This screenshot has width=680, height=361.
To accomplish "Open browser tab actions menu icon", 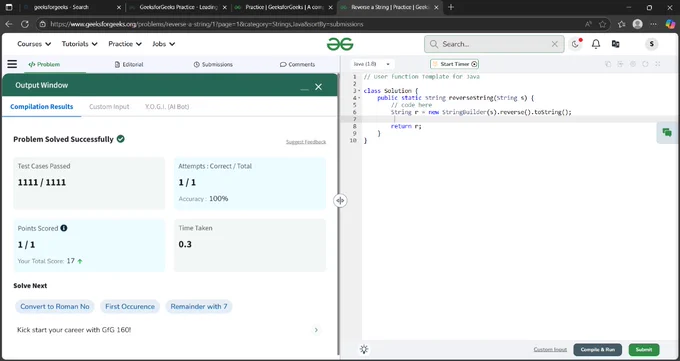I will tap(9, 7).
